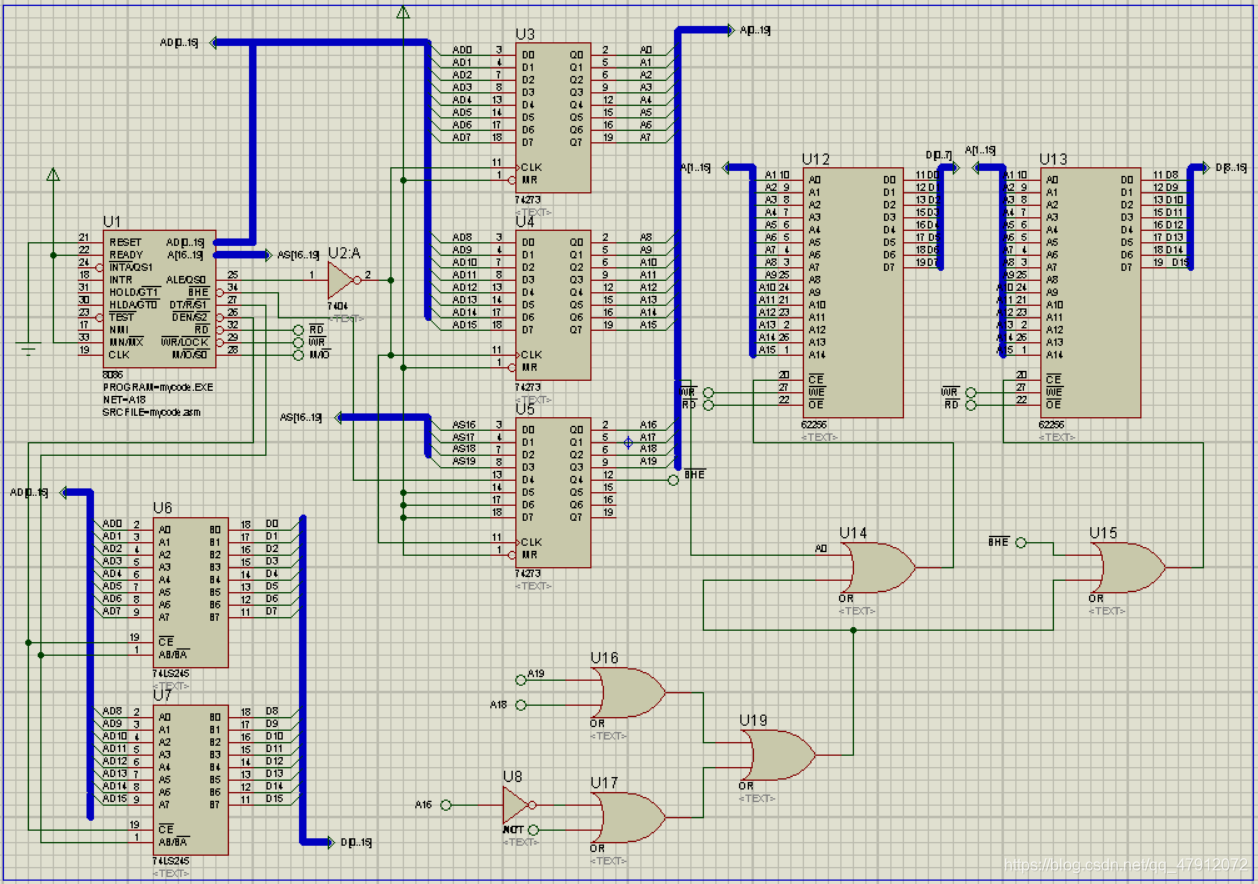Click the AD15 wire label at U7
Image resolution: width=1258 pixels, height=884 pixels.
coord(114,798)
